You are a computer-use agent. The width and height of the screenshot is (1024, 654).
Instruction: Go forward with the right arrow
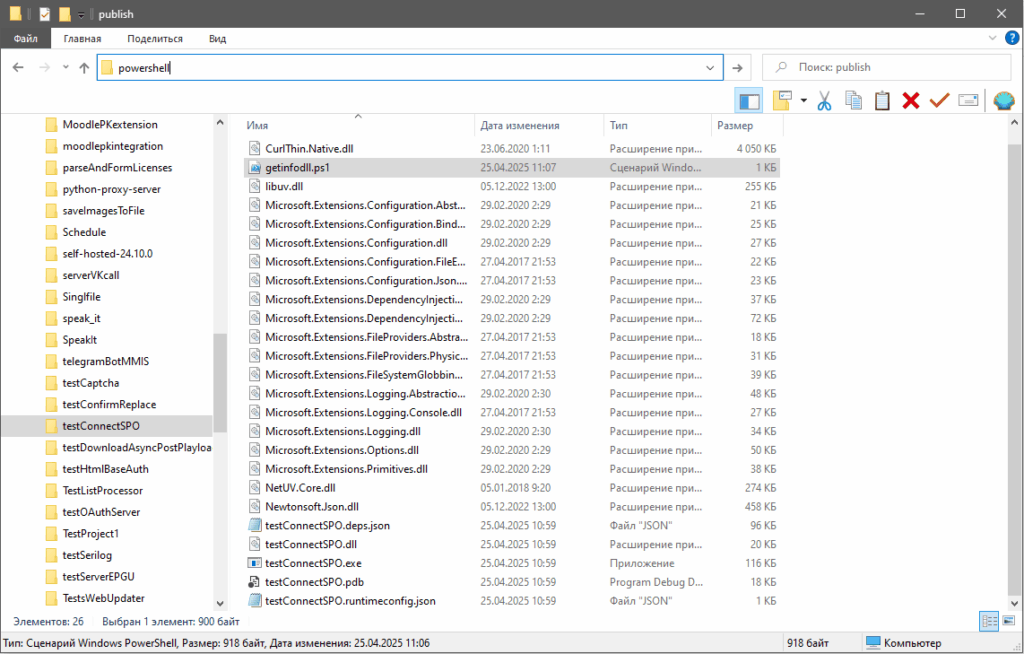pos(44,67)
